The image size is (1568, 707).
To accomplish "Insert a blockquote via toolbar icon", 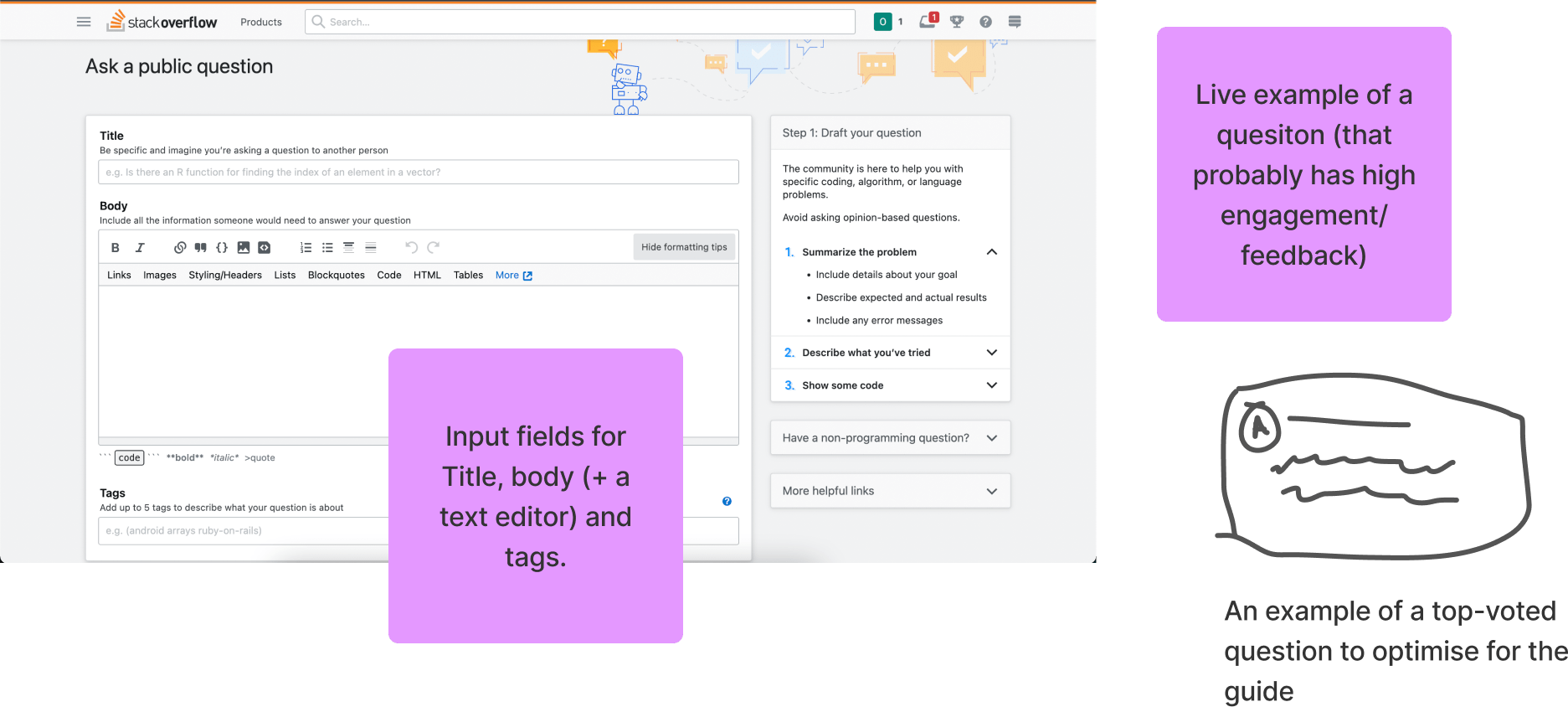I will point(201,247).
